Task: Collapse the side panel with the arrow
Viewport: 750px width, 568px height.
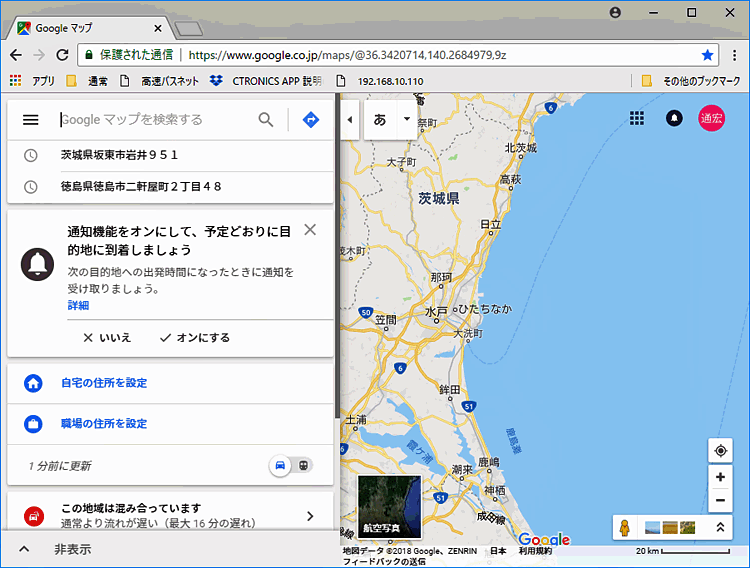Action: (350, 120)
